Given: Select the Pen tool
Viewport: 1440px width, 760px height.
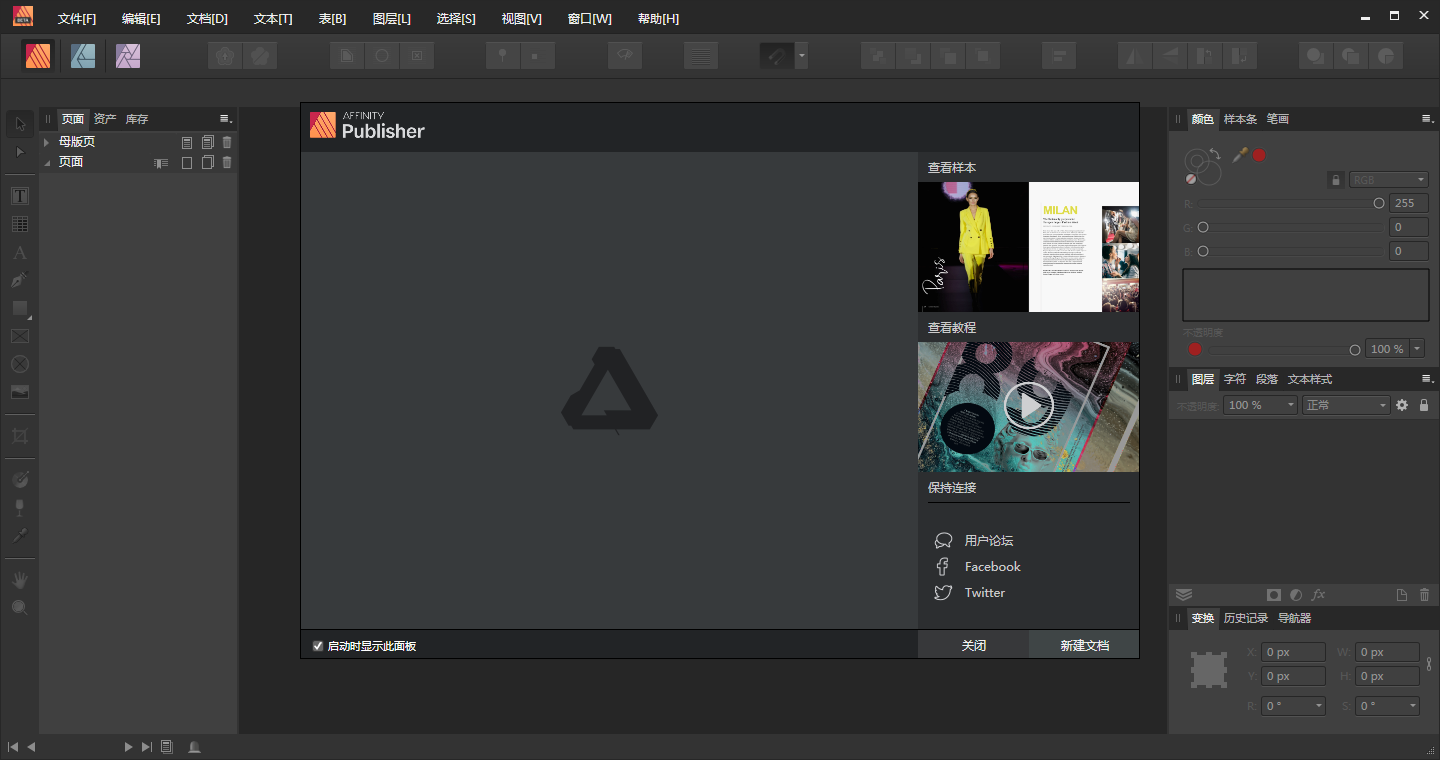Looking at the screenshot, I should (20, 280).
